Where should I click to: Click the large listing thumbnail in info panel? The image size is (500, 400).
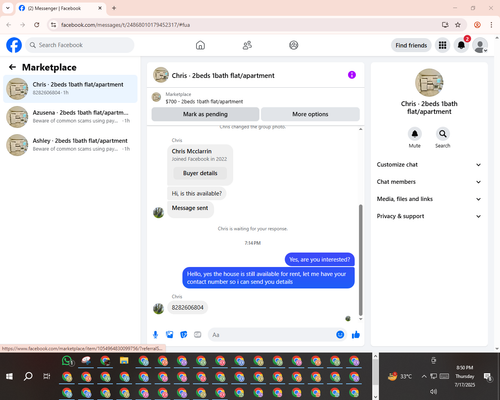(429, 83)
